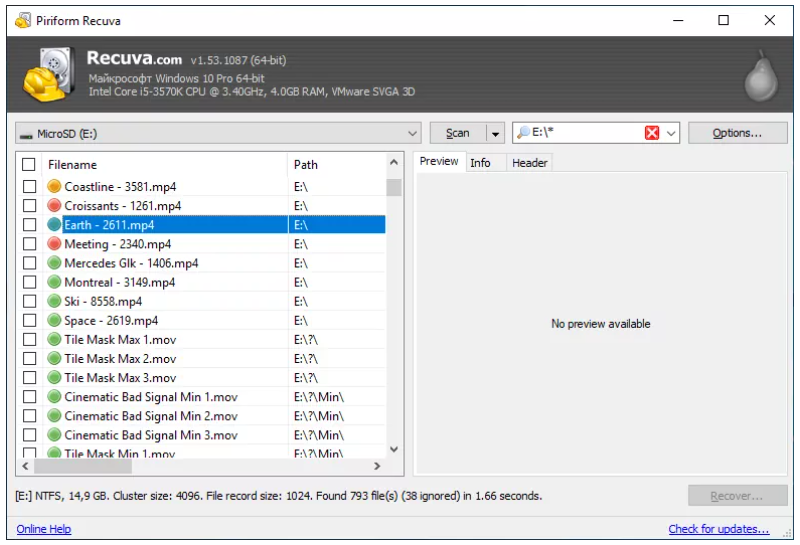Select the file name Montreal - 3149.mp4

(x=119, y=282)
